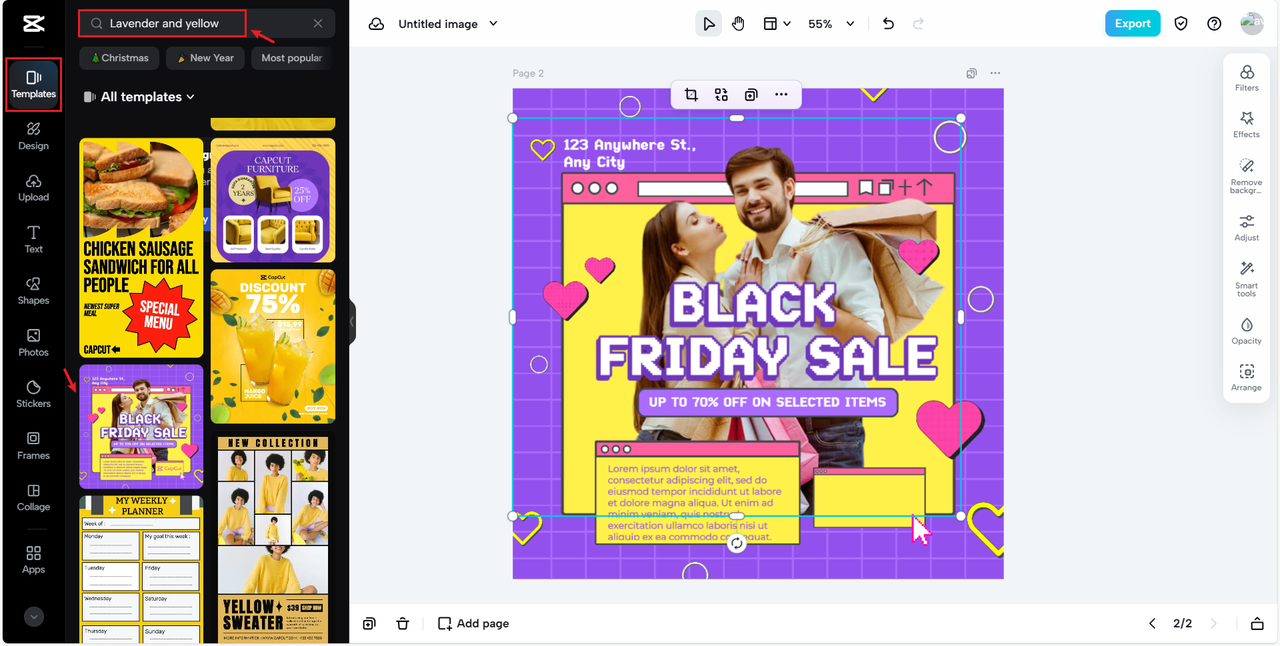Clear the search text with X
1280x646 pixels.
coord(318,23)
